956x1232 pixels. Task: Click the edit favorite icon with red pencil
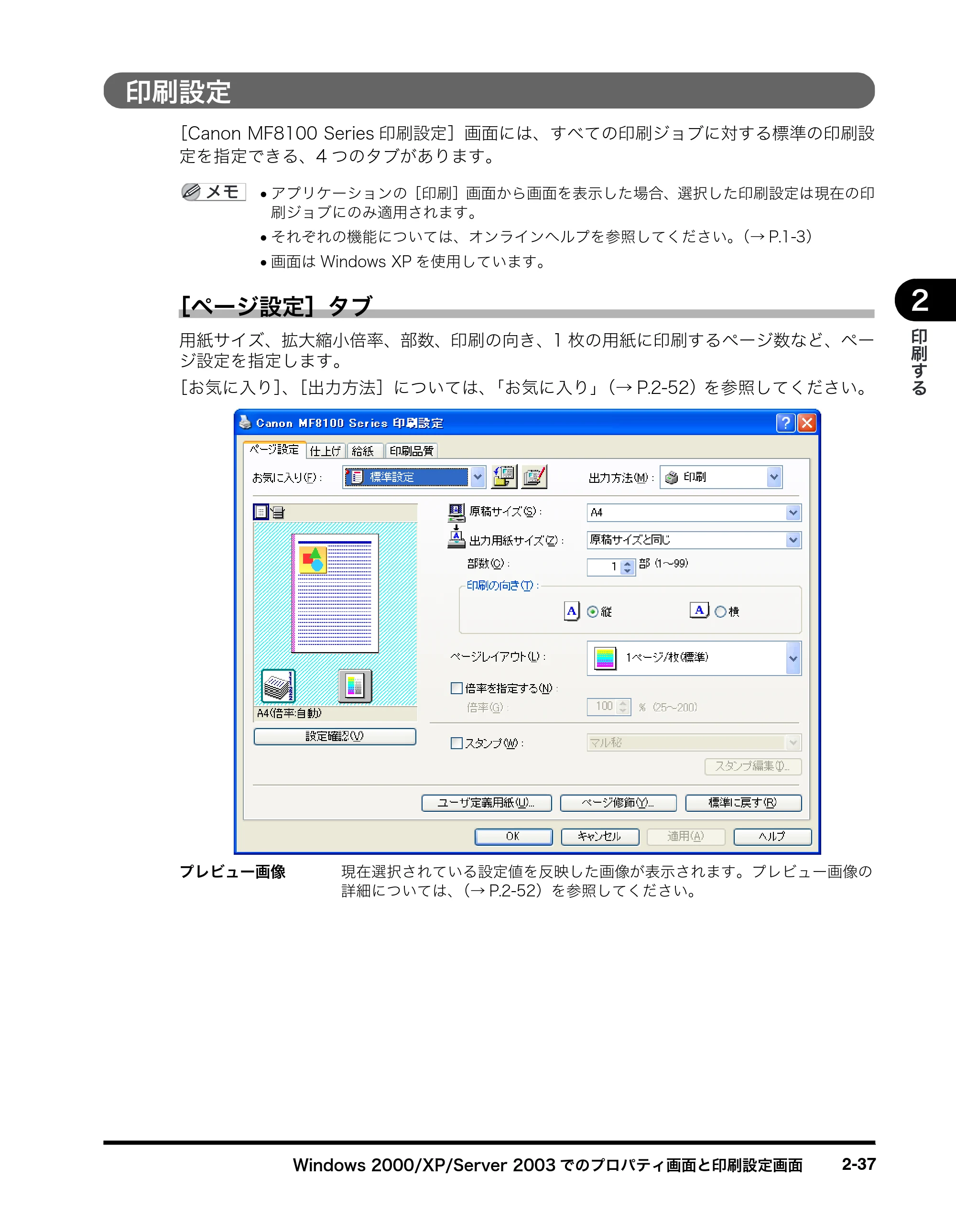(x=534, y=477)
